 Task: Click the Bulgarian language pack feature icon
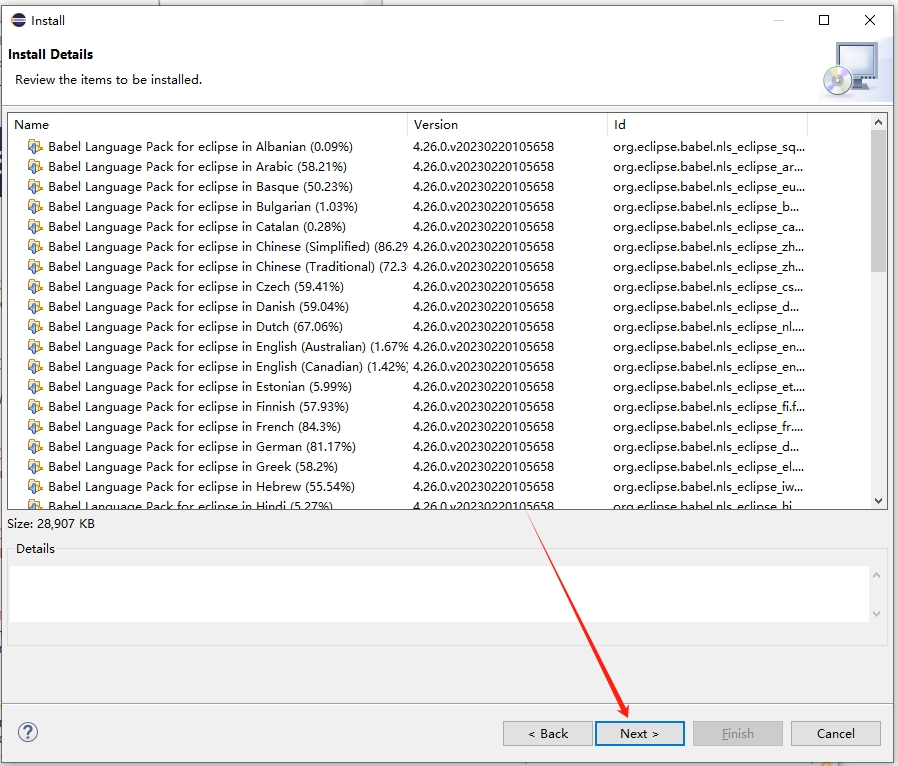pyautogui.click(x=35, y=207)
